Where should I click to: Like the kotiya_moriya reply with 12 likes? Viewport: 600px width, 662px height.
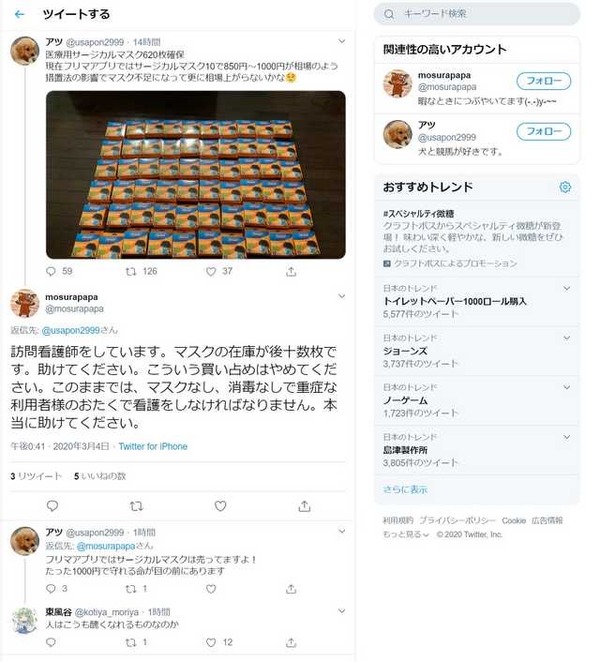coord(211,643)
